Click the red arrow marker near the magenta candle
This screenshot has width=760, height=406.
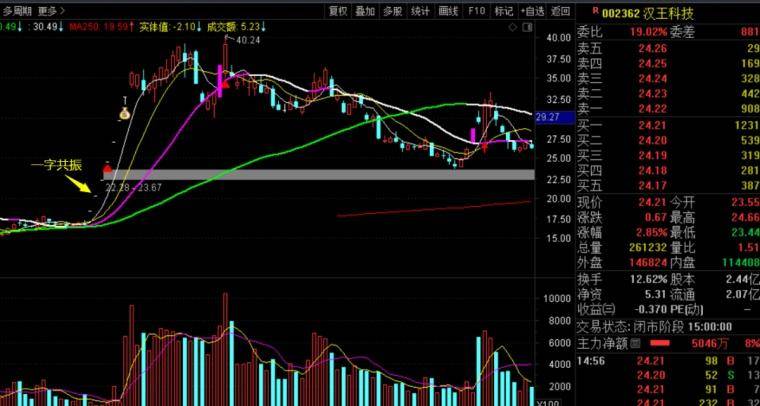225,84
